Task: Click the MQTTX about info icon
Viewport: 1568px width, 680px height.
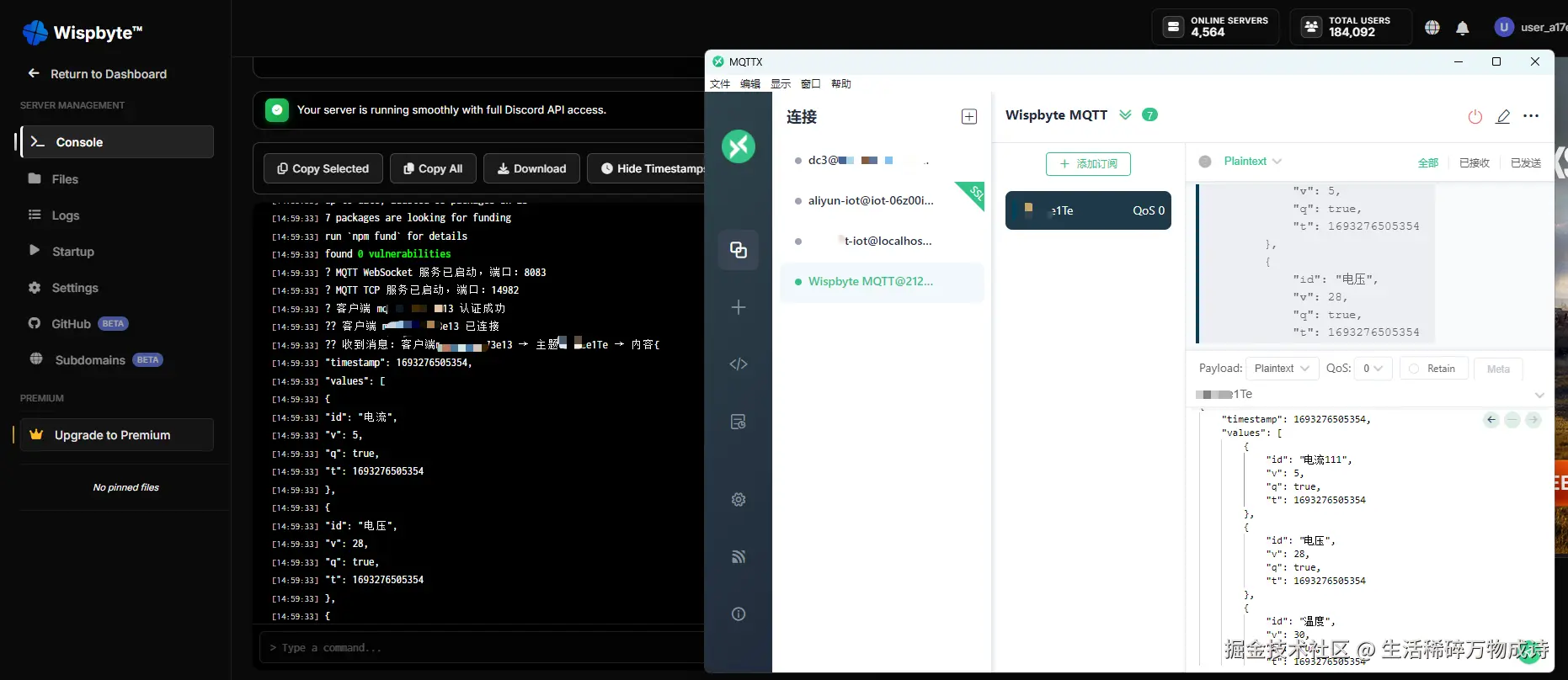Action: pyautogui.click(x=739, y=614)
